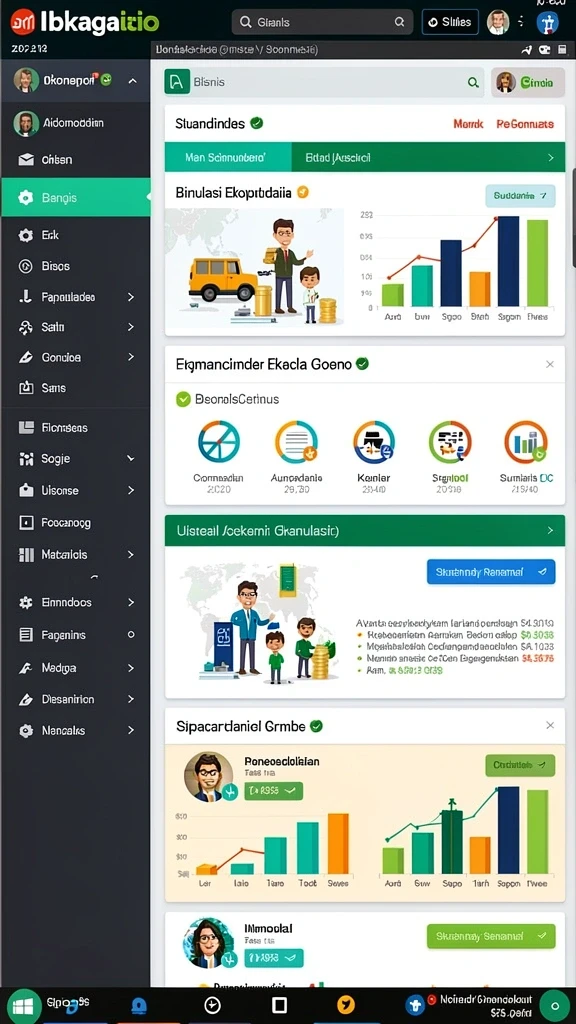Click the Windows Start button in taskbar

23,1006
